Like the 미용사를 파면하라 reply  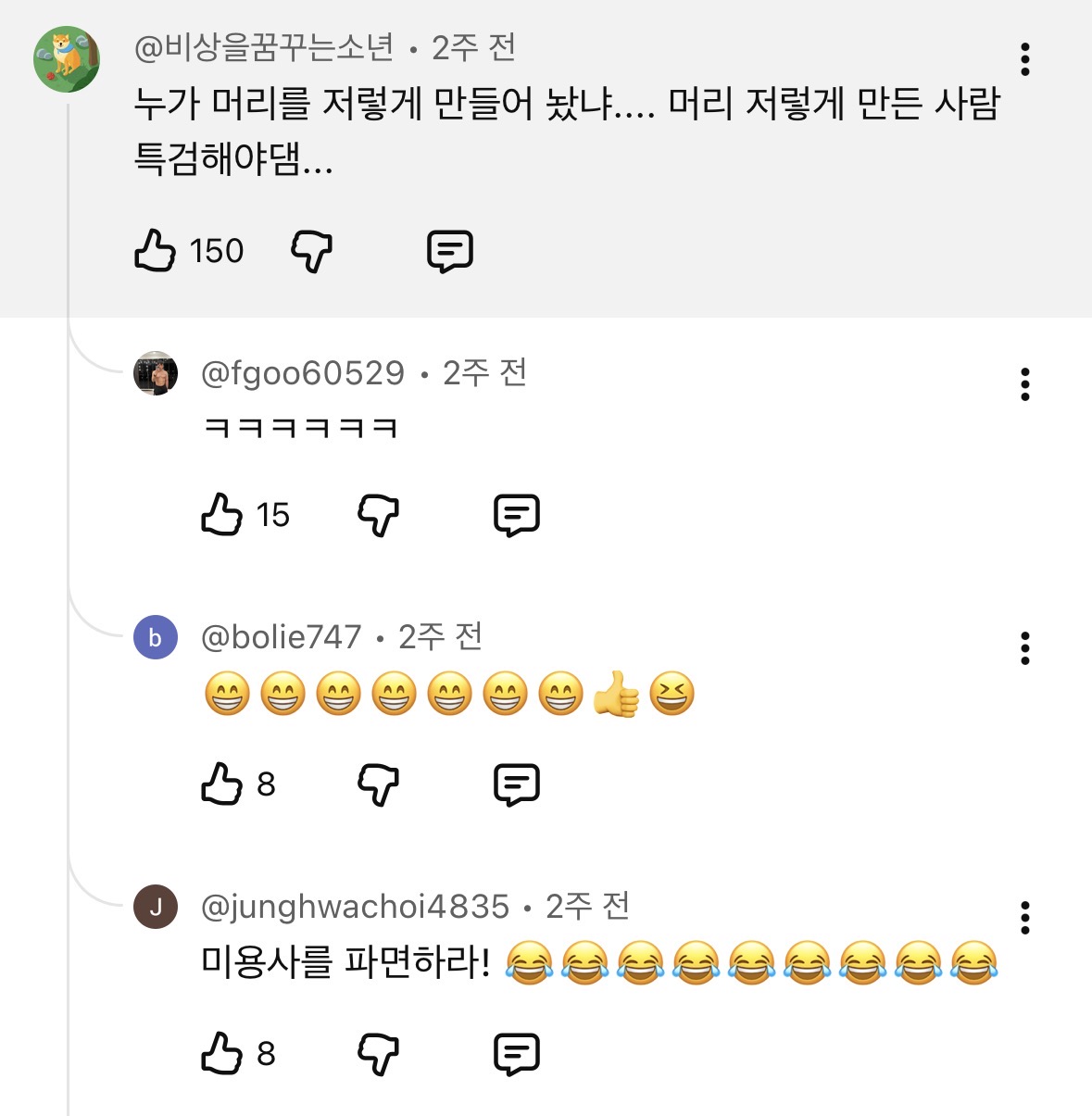(222, 1054)
